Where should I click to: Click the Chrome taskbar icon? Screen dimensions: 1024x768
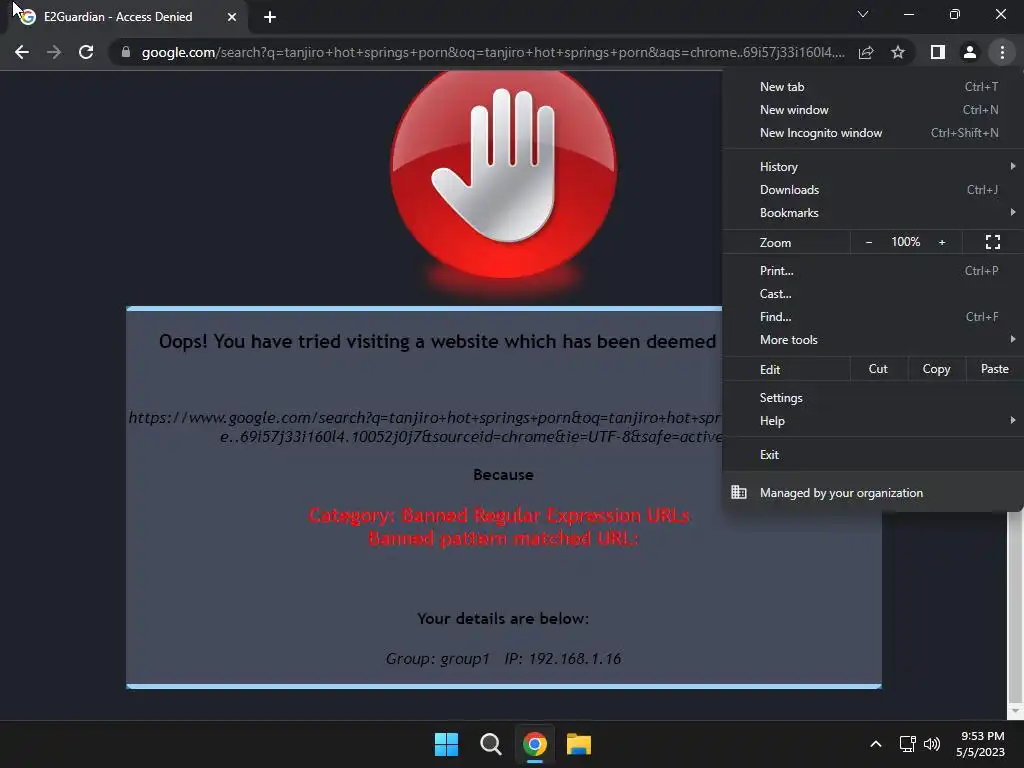(x=535, y=744)
